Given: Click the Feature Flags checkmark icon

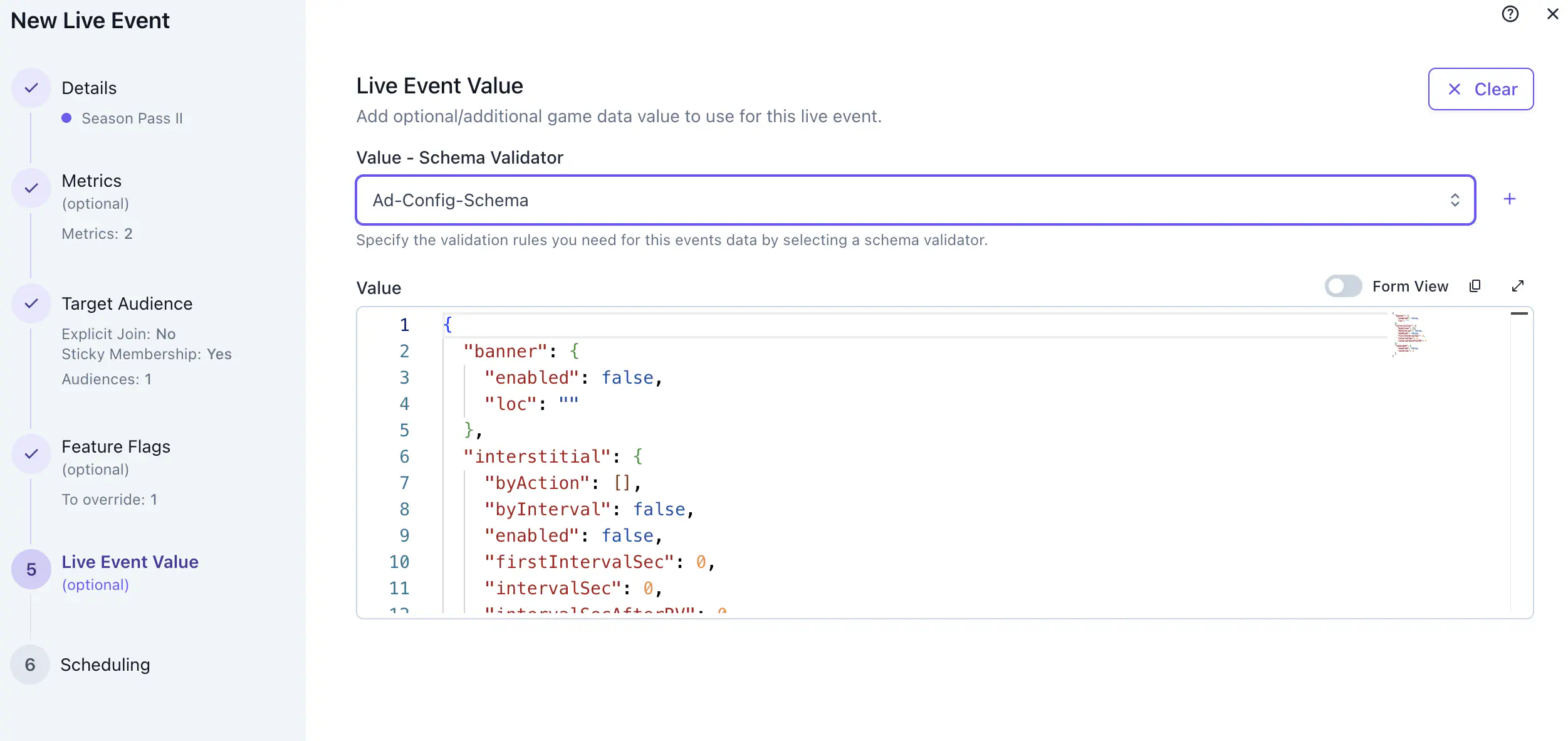Looking at the screenshot, I should pos(31,453).
